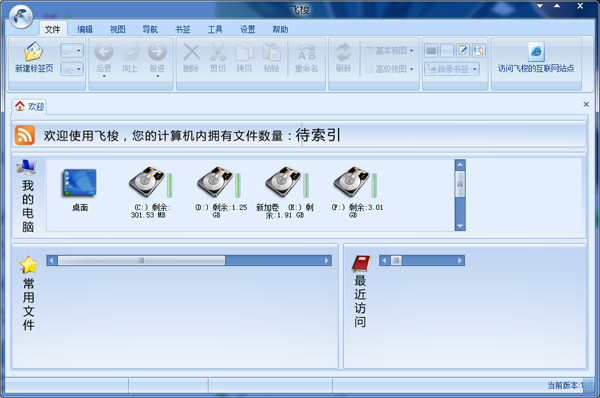Click the 飞梭 application logo button

[x=21, y=16]
